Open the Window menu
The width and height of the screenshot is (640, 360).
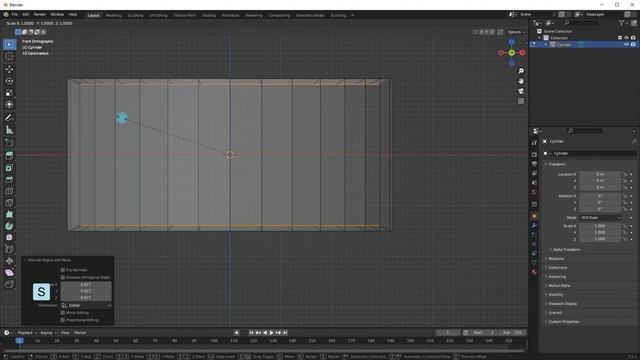tap(57, 15)
